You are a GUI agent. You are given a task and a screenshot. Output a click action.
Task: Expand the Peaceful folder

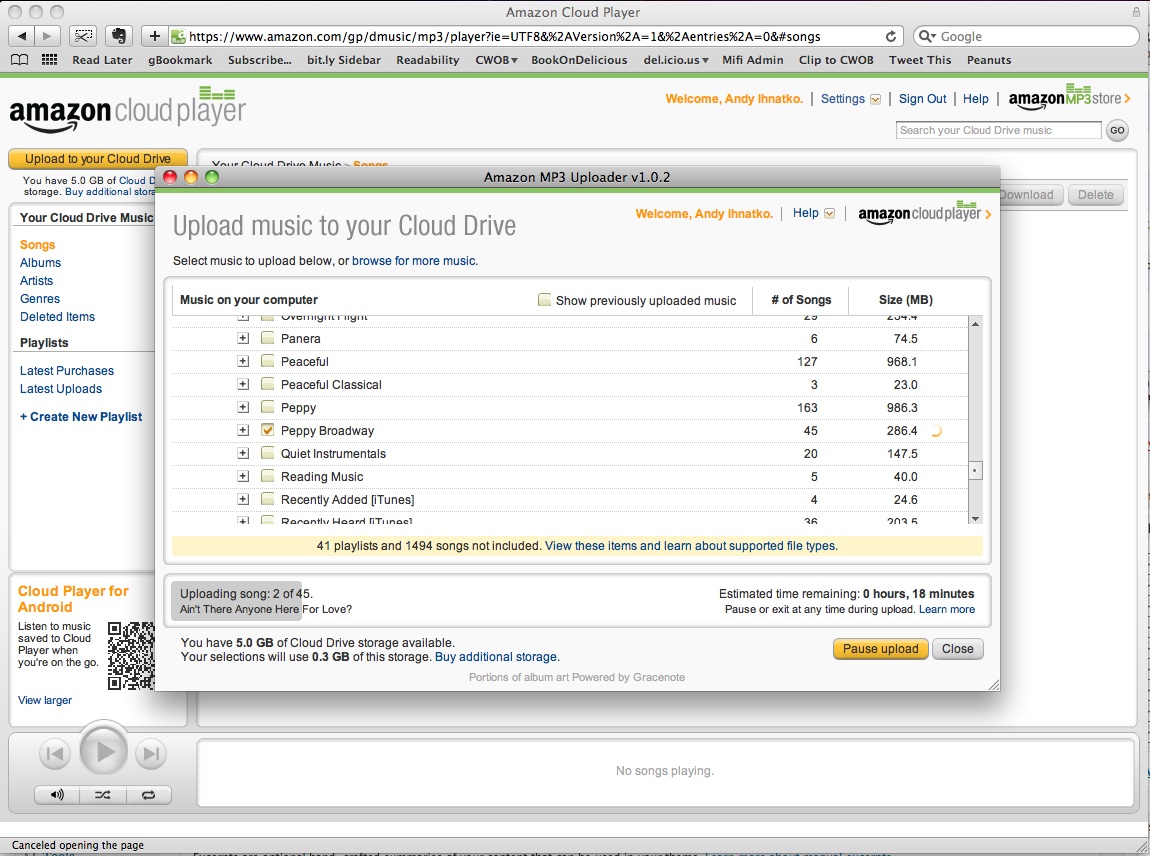(243, 361)
